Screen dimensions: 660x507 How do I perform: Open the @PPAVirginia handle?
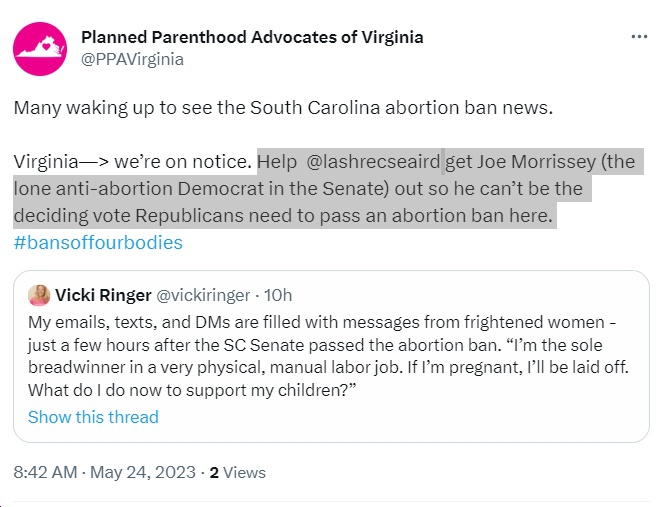click(x=132, y=59)
